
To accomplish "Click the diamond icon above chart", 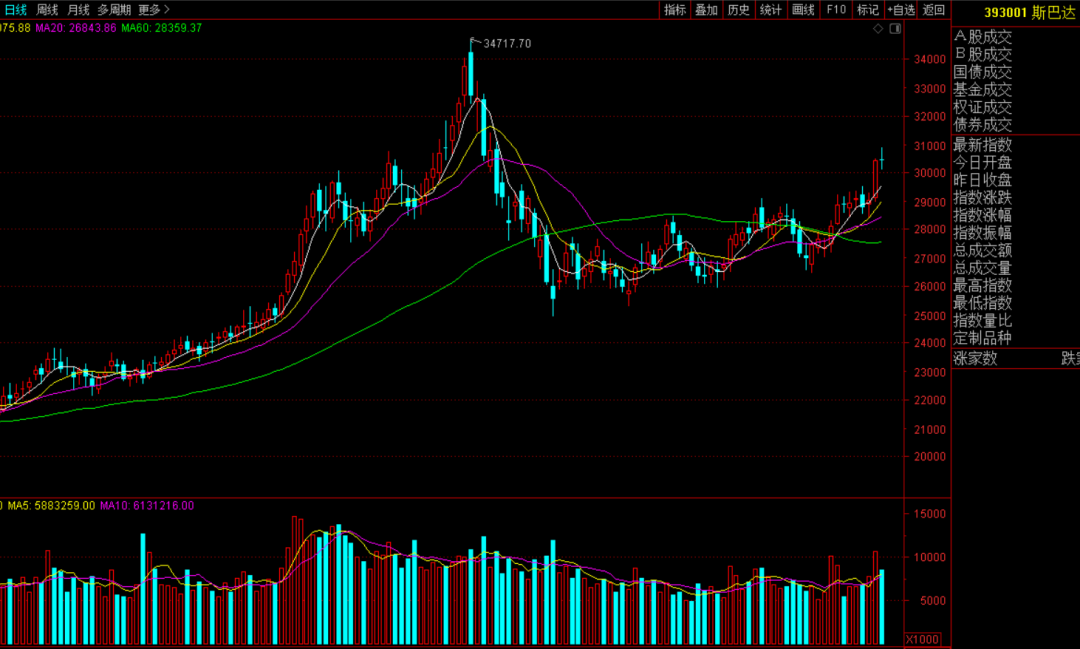I will coord(878,29).
